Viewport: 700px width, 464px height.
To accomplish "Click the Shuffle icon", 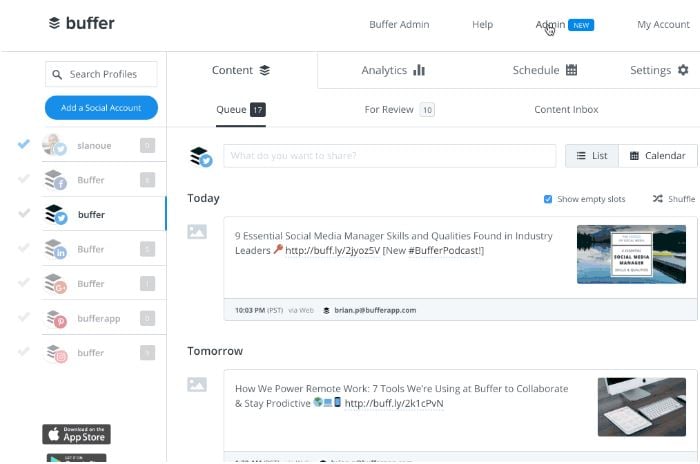I will pyautogui.click(x=658, y=199).
